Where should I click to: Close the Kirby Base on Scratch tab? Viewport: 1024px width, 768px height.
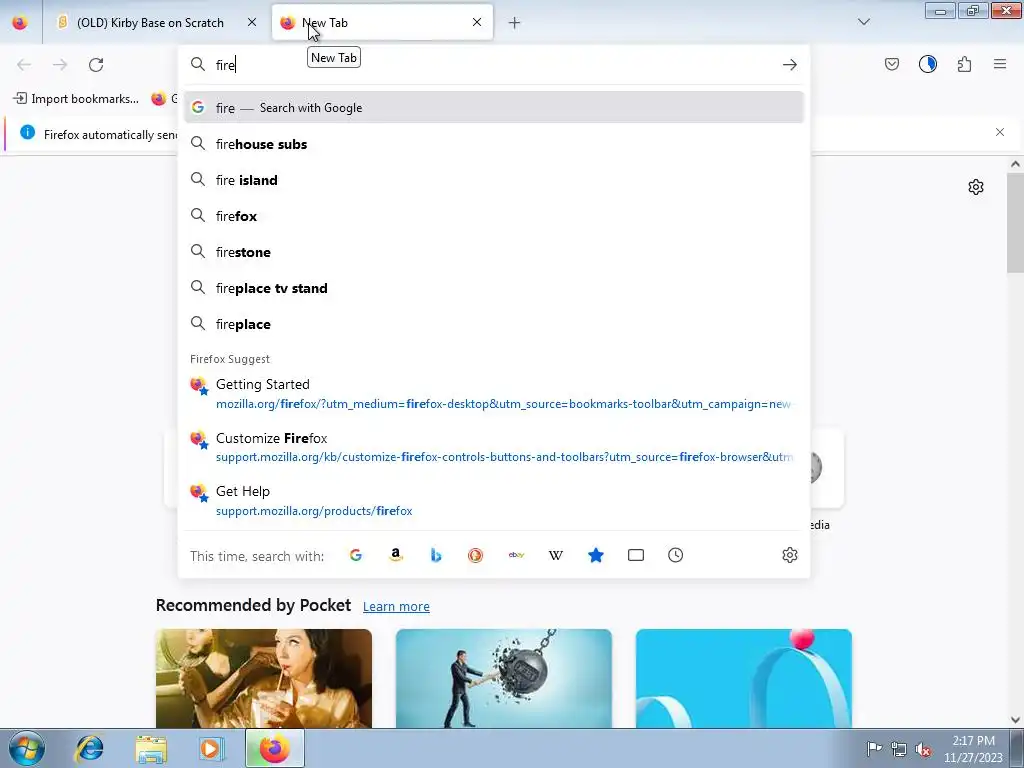point(252,23)
